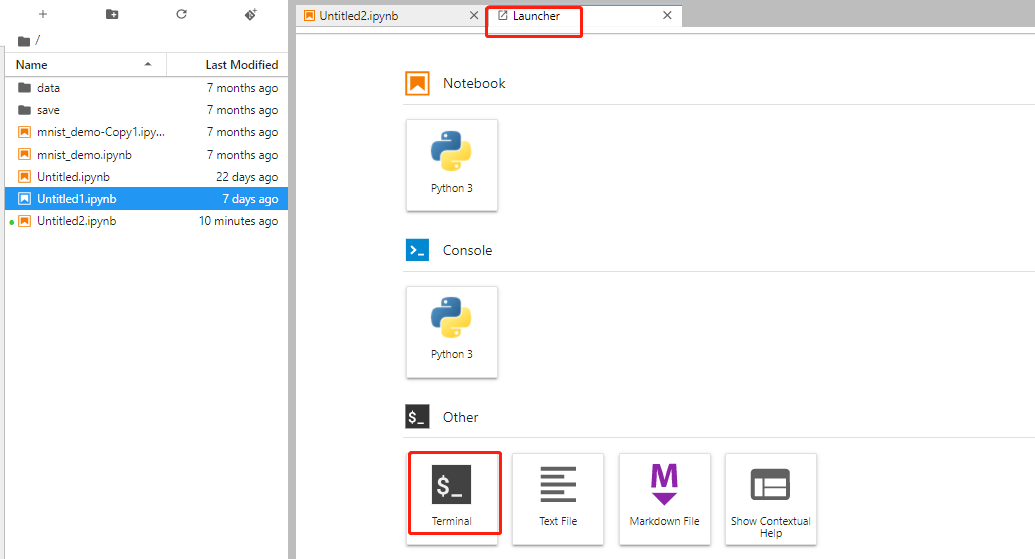This screenshot has height=559, width=1035.
Task: Close the Untitled2.ipynb tab
Action: click(x=474, y=16)
